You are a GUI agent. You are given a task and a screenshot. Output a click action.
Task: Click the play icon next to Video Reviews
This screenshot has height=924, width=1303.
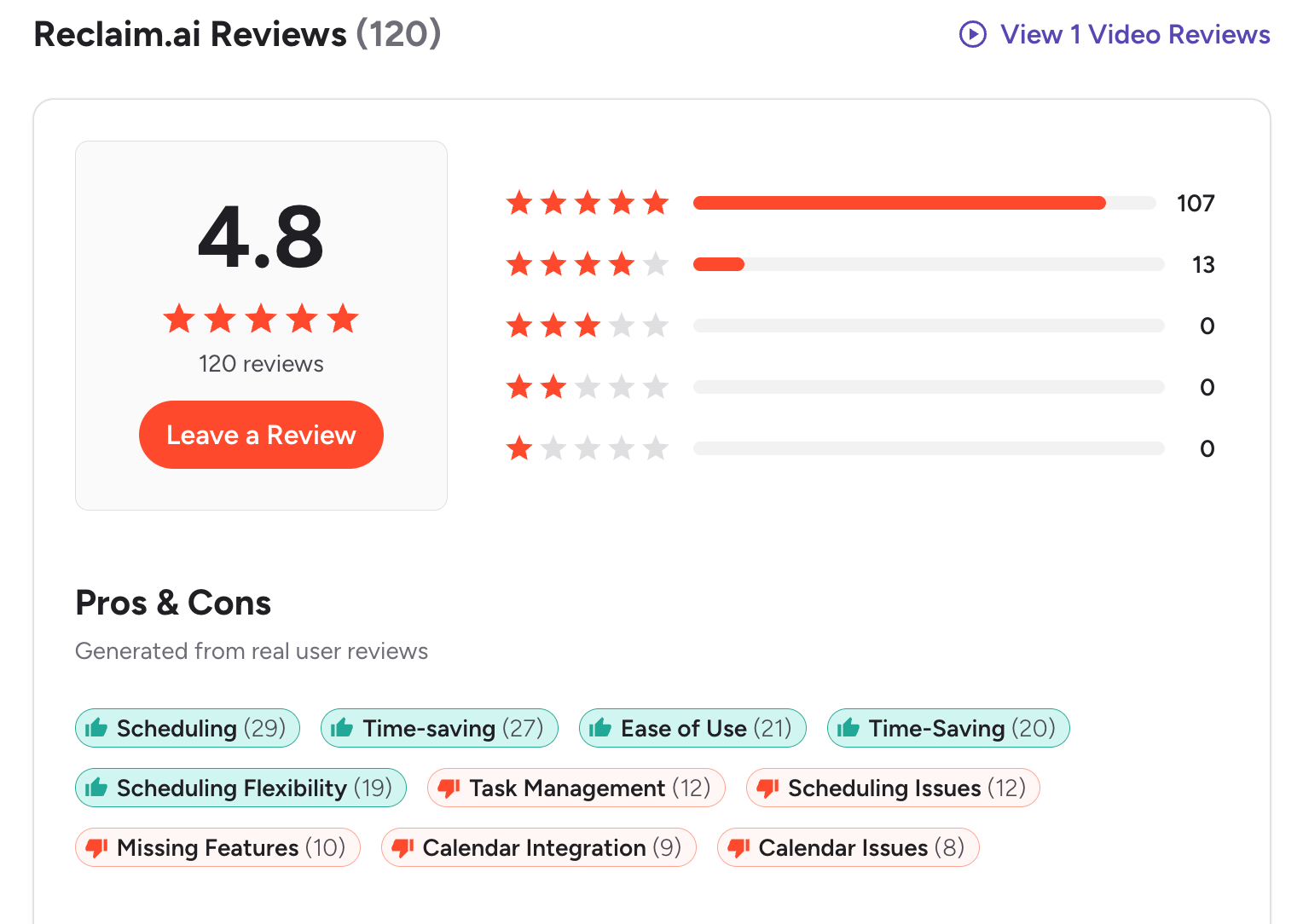click(971, 35)
